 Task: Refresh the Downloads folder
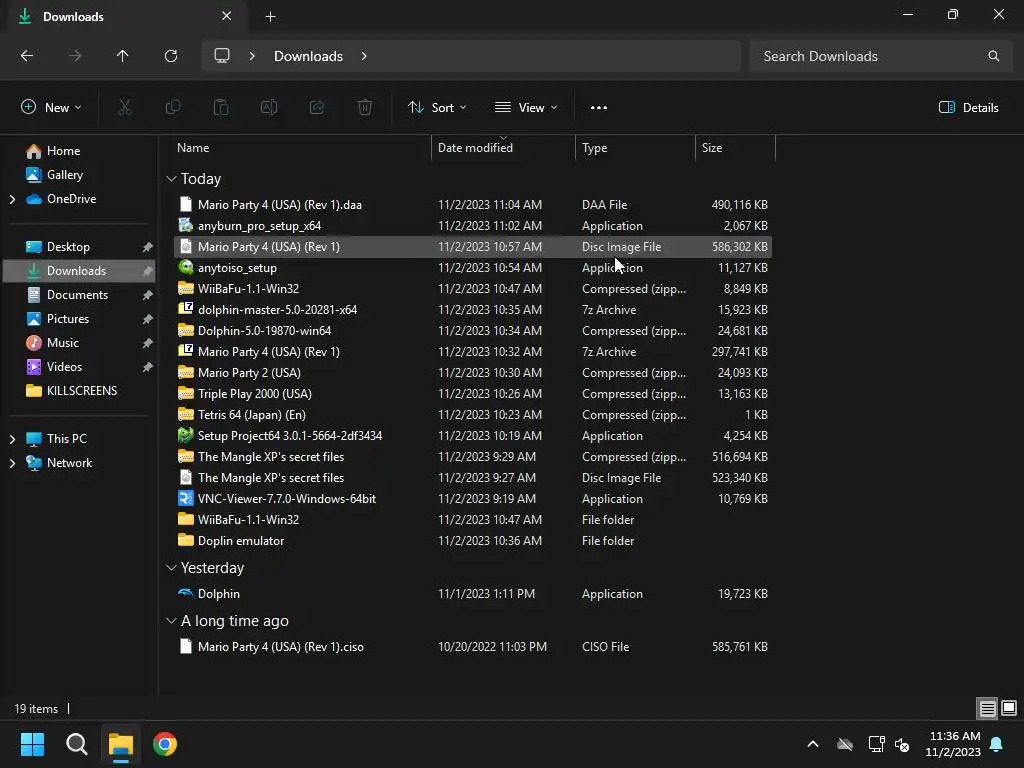(x=171, y=56)
